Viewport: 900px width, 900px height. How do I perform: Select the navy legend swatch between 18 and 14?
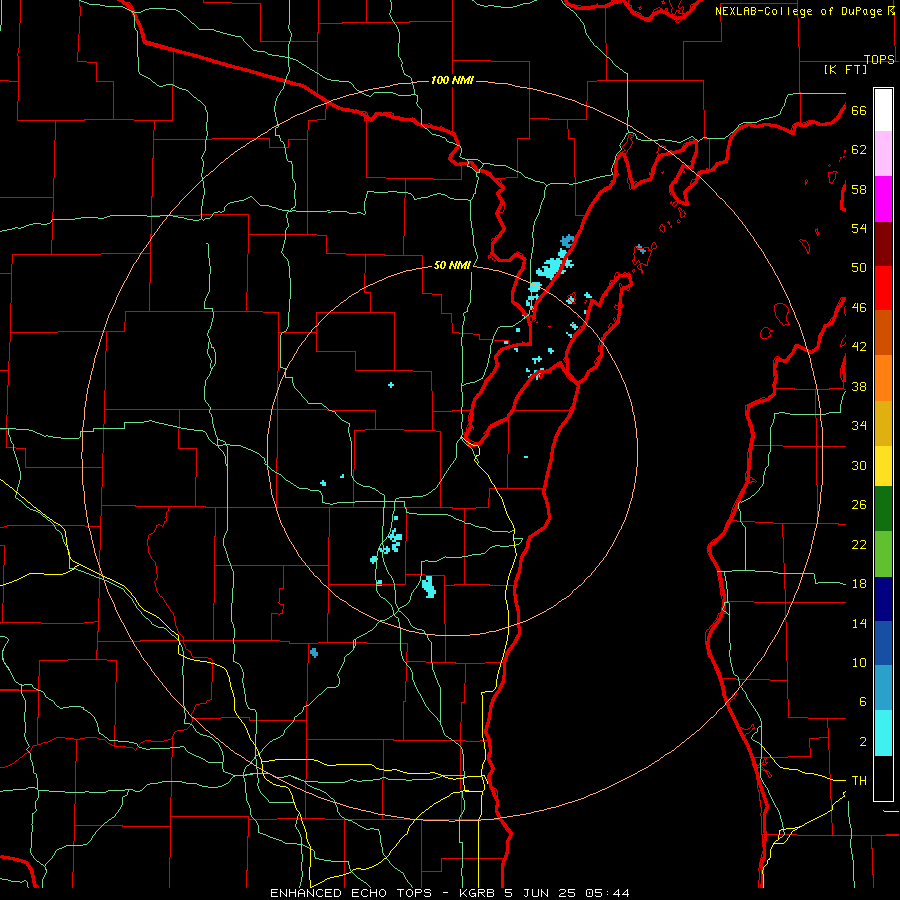pos(883,599)
